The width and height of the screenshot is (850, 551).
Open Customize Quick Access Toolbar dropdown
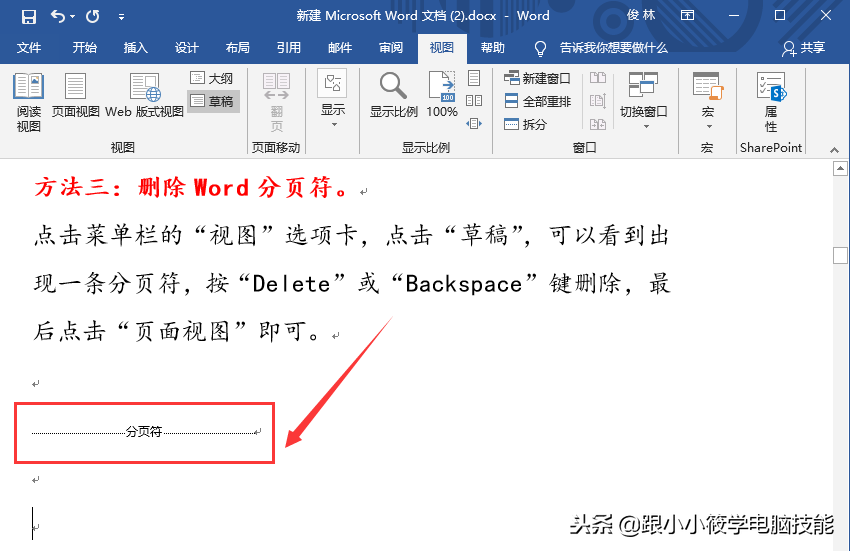pyautogui.click(x=121, y=17)
